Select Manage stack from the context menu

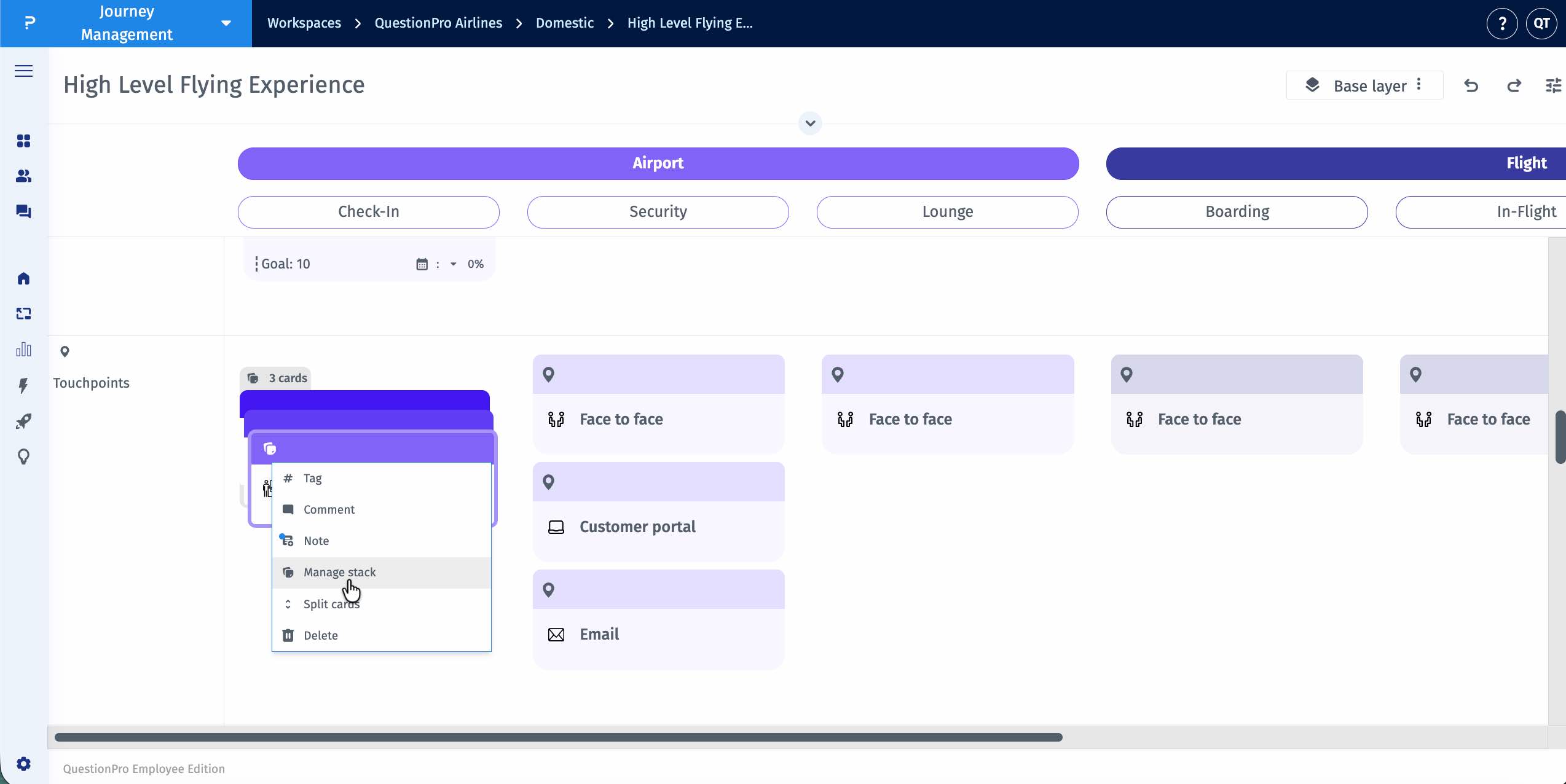(339, 572)
